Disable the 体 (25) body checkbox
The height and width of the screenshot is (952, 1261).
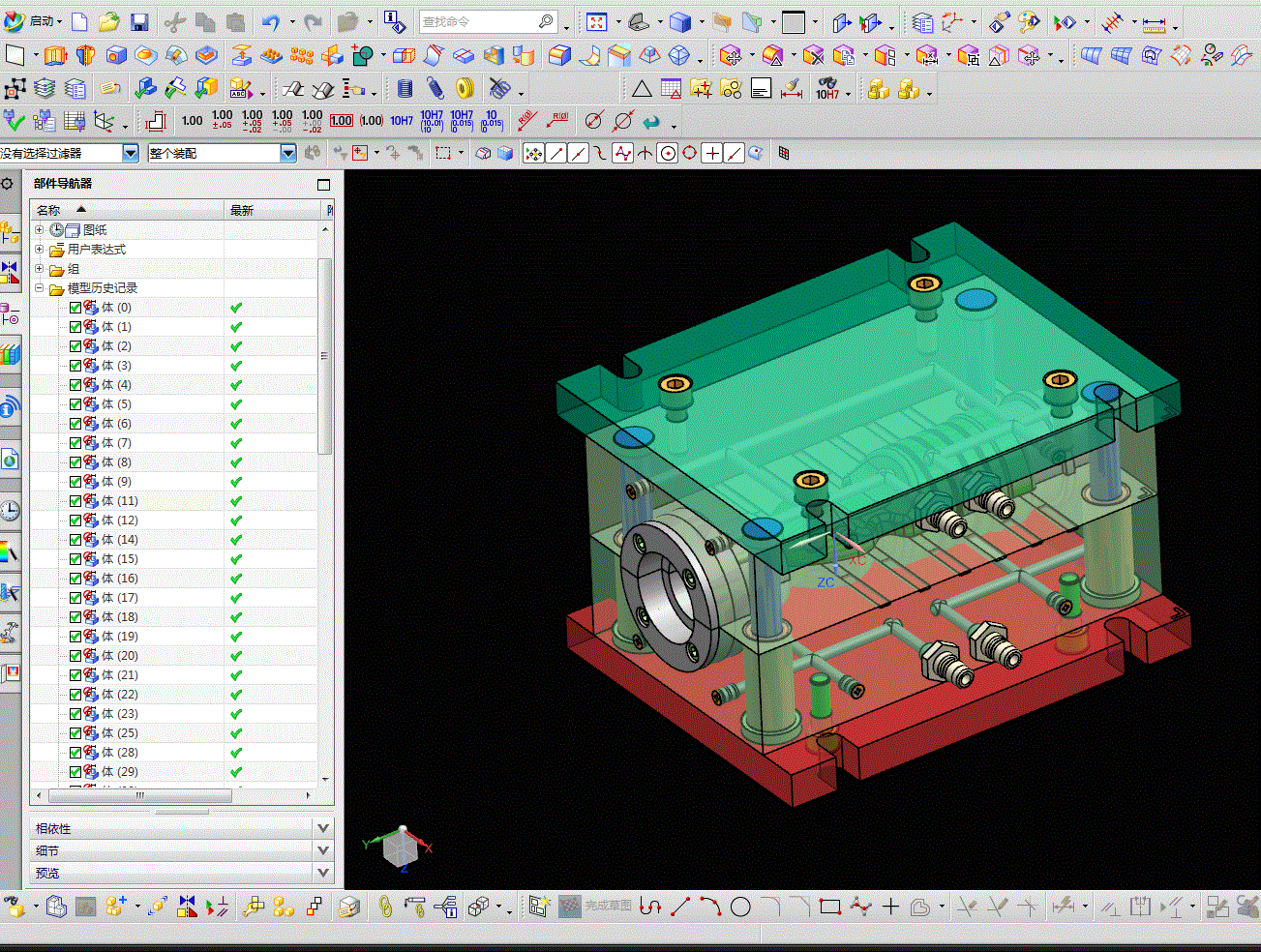click(75, 733)
